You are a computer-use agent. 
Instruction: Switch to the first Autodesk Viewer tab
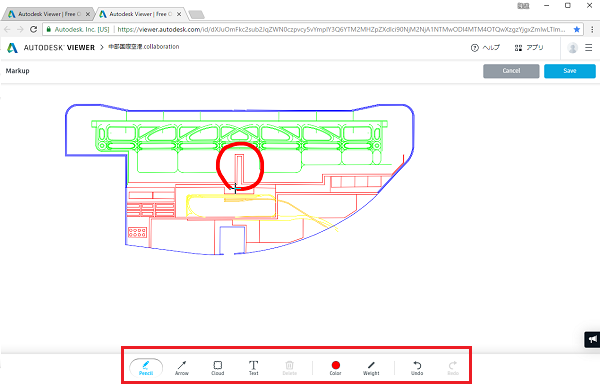click(x=48, y=14)
